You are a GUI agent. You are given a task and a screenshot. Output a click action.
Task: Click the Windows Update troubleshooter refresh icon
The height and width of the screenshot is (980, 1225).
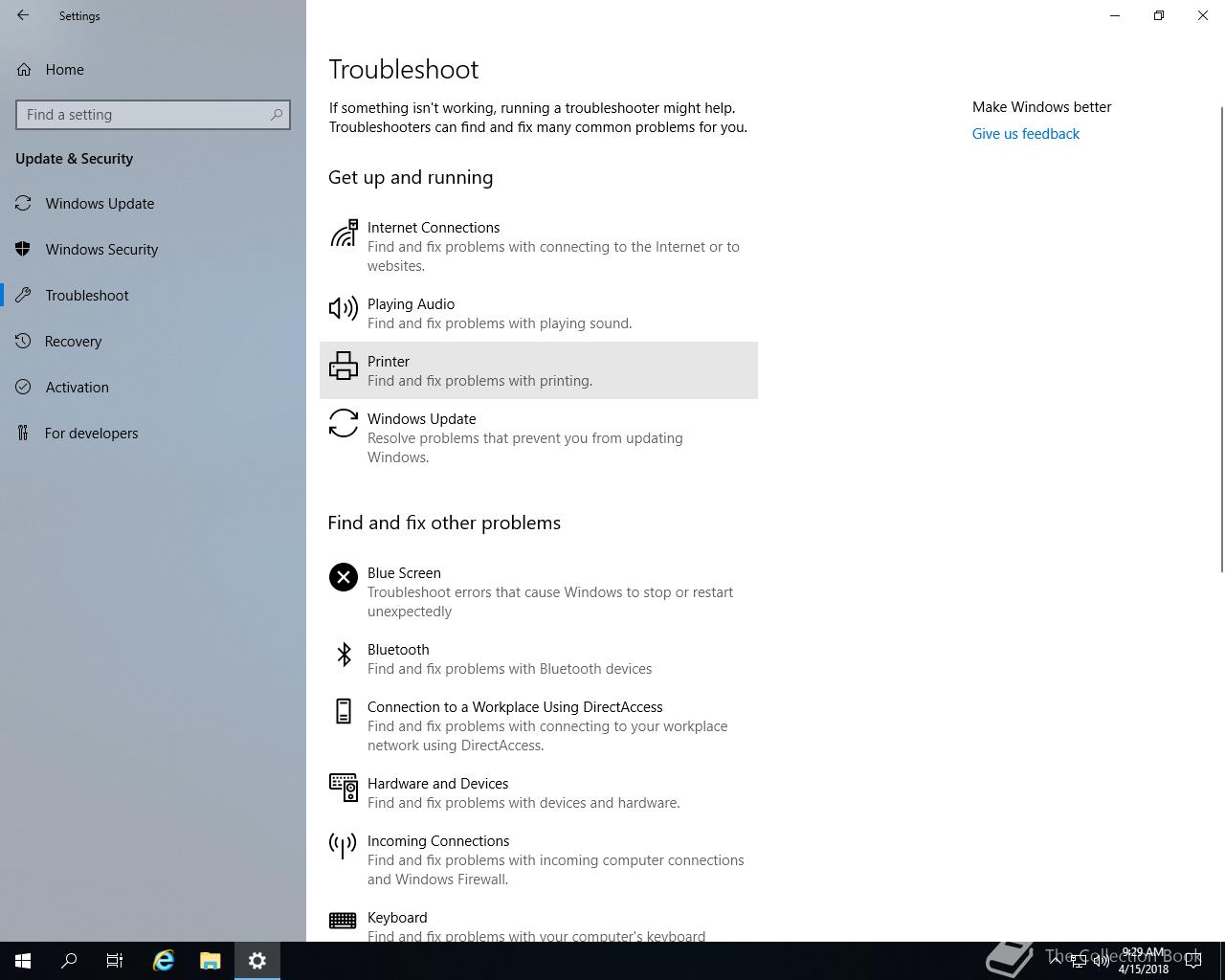tap(344, 423)
